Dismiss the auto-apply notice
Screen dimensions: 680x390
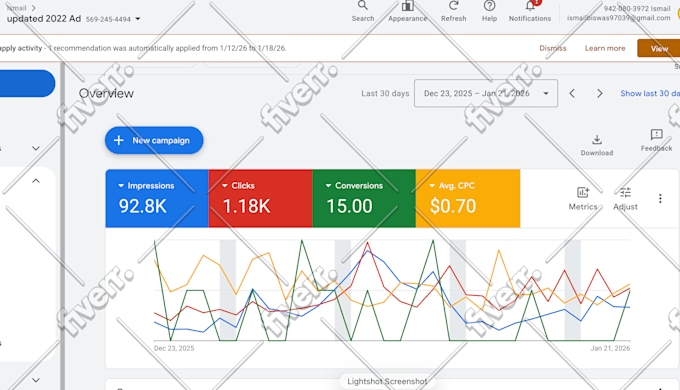pos(552,48)
